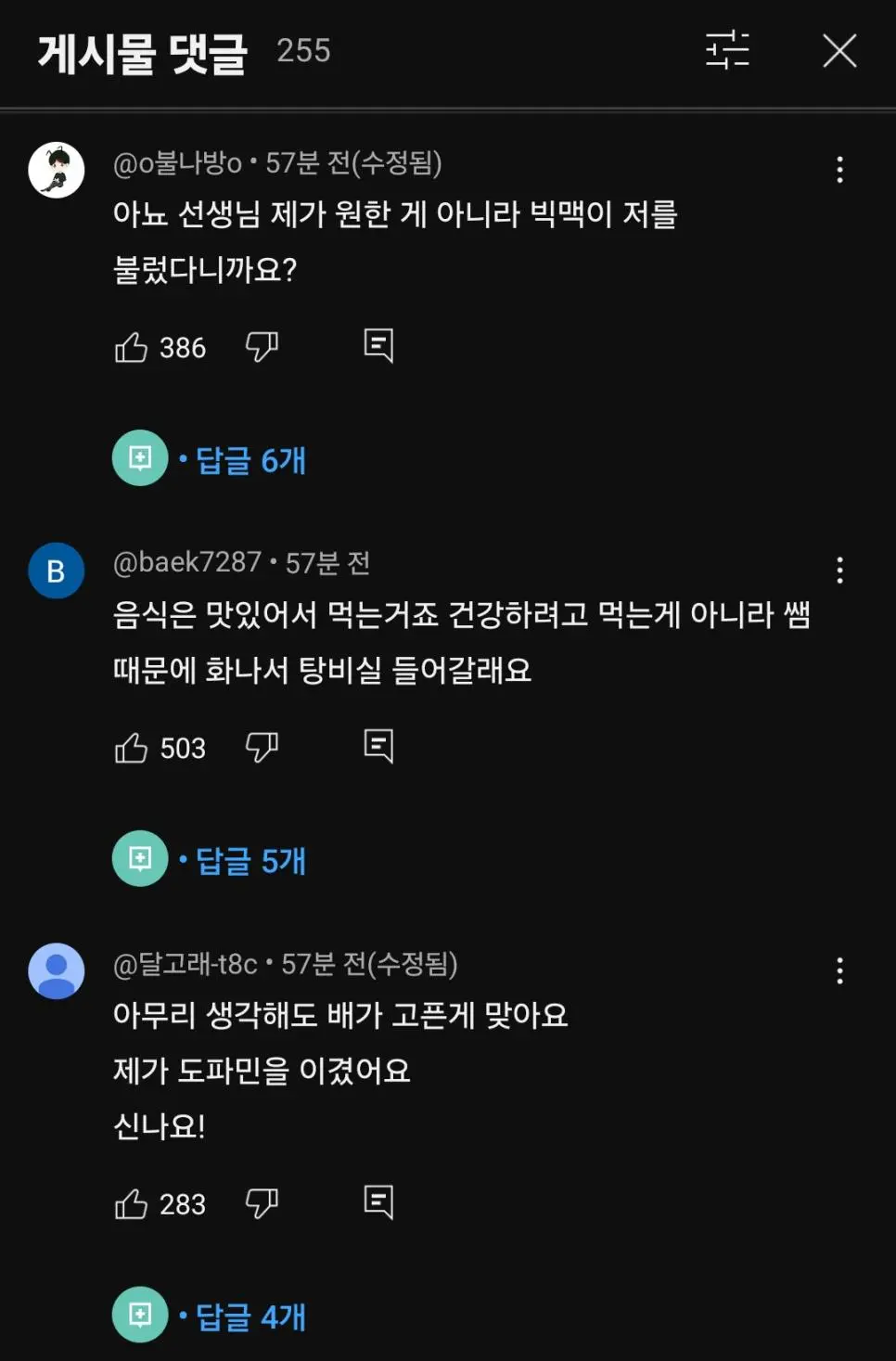
Task: Dislike the comment by @달고래-t8c
Action: [262, 1203]
